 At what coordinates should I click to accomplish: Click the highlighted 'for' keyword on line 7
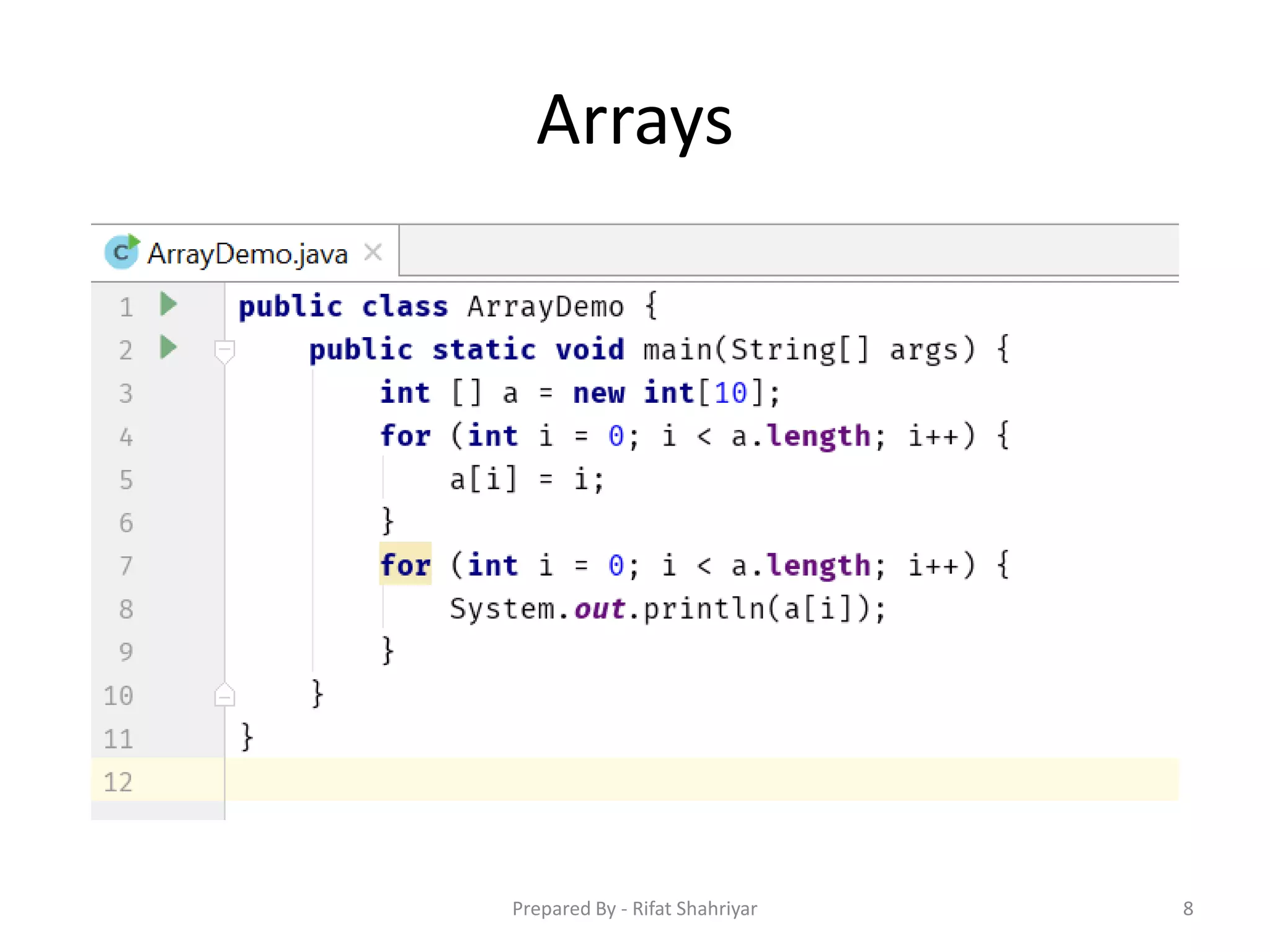(405, 565)
